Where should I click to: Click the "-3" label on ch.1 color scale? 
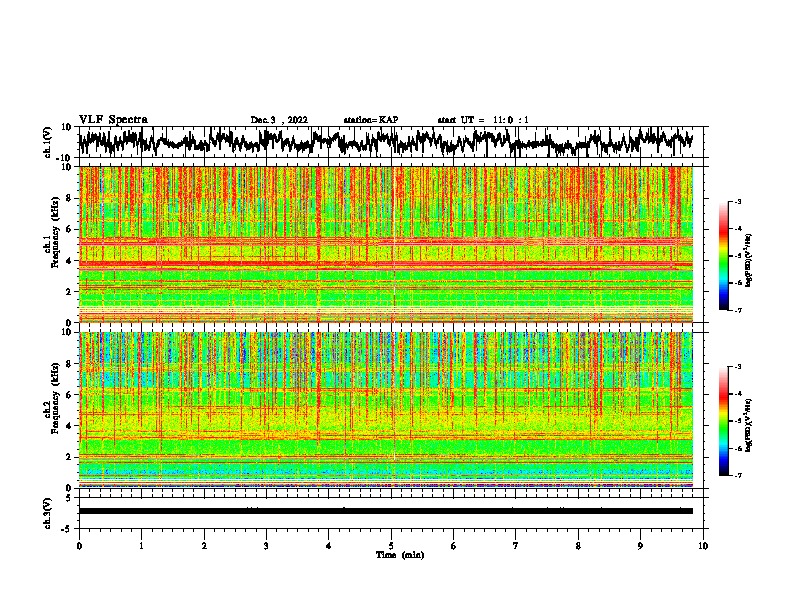tap(737, 202)
